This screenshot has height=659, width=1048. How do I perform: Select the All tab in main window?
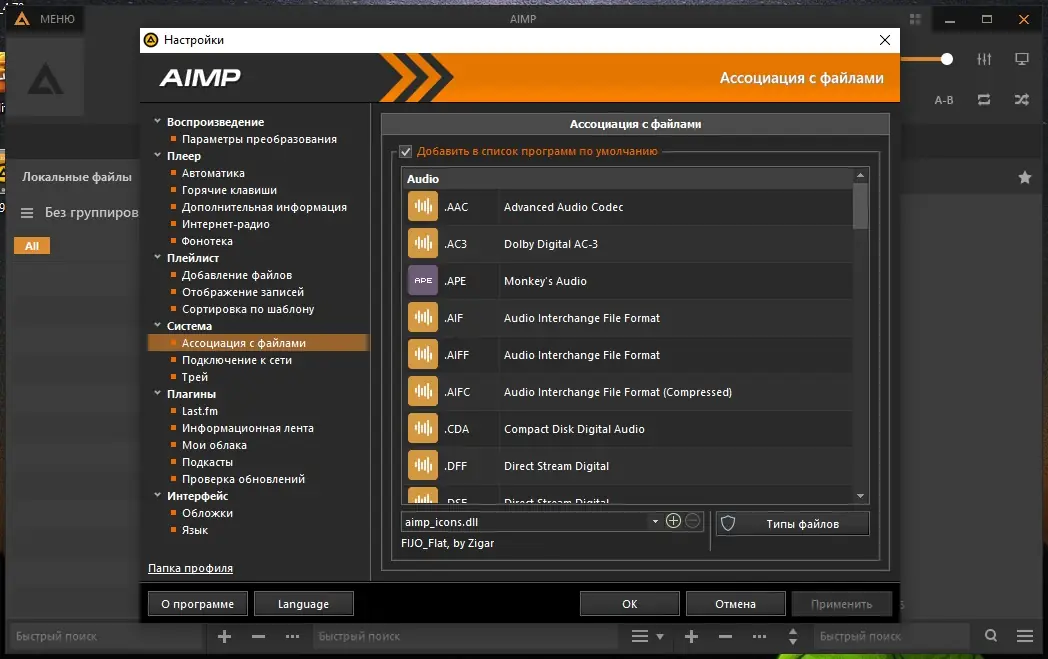tap(32, 246)
